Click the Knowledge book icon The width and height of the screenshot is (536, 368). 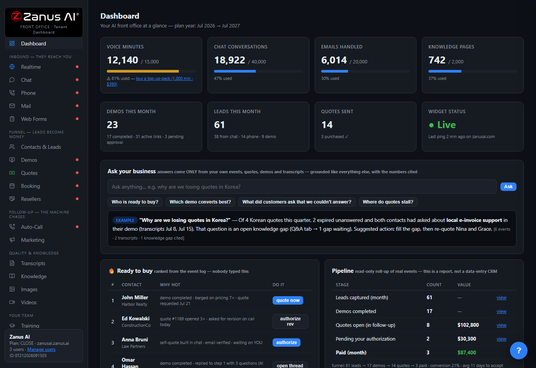[12, 276]
